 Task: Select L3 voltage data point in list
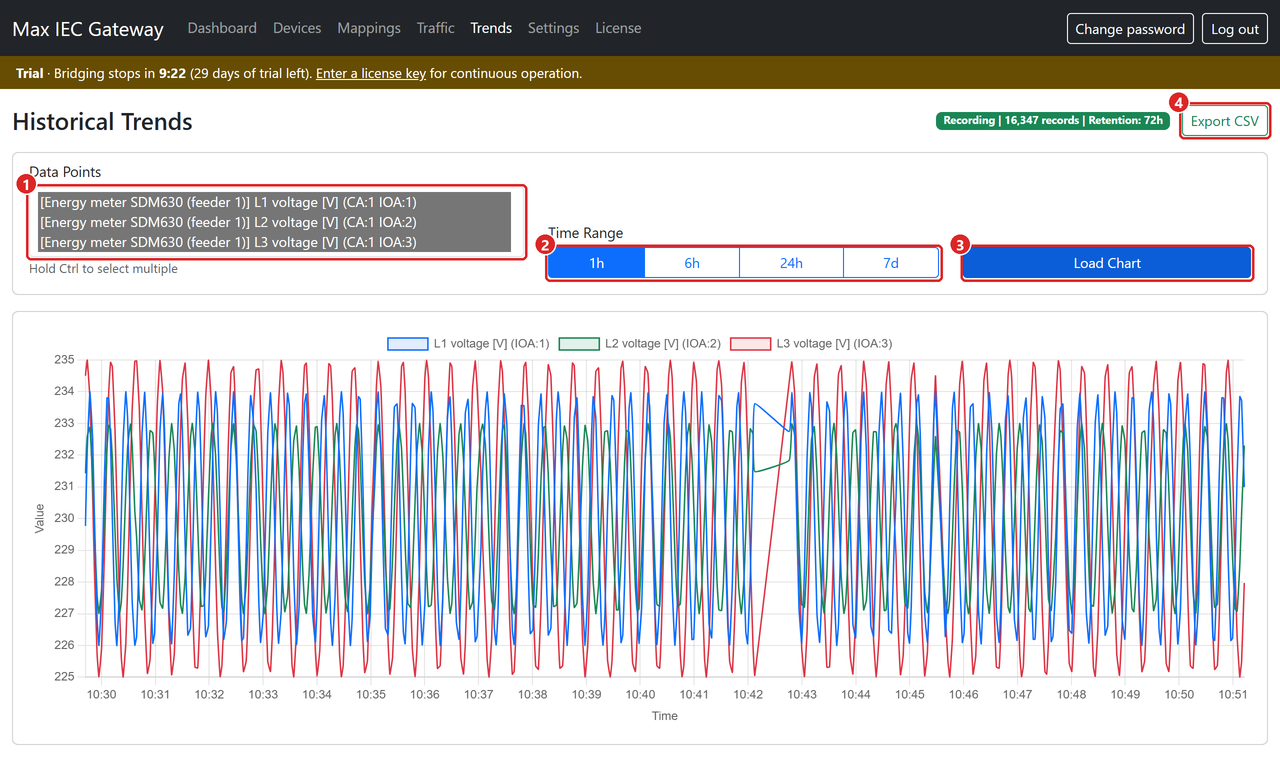point(275,242)
